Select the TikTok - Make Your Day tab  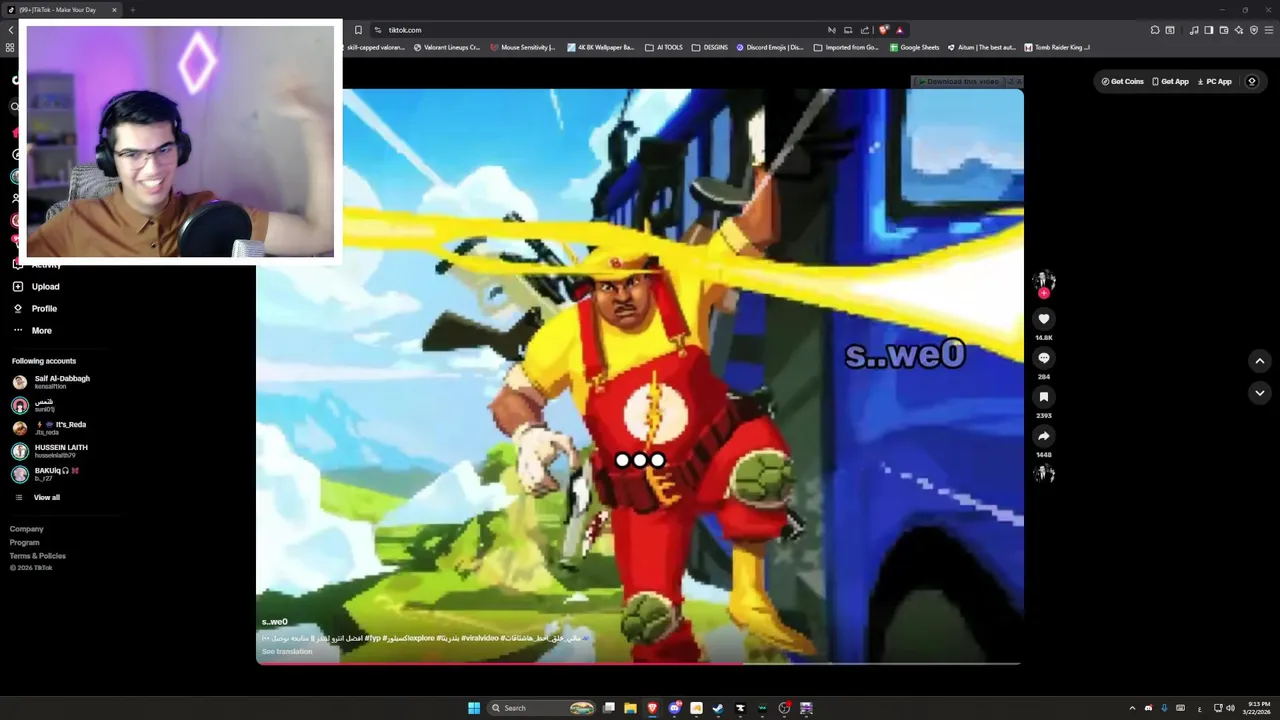point(64,10)
